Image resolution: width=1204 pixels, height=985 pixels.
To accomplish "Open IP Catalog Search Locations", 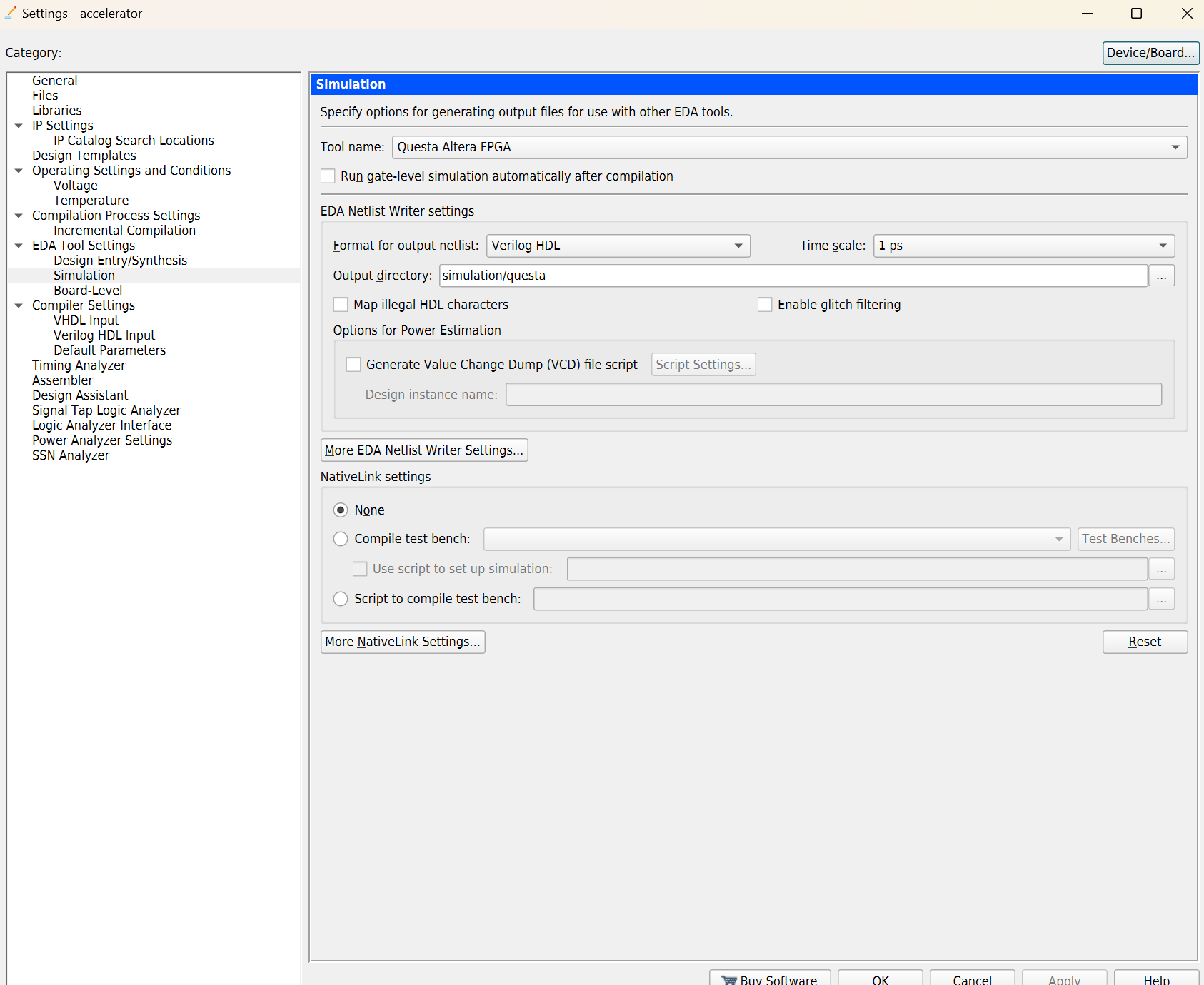I will coord(134,141).
